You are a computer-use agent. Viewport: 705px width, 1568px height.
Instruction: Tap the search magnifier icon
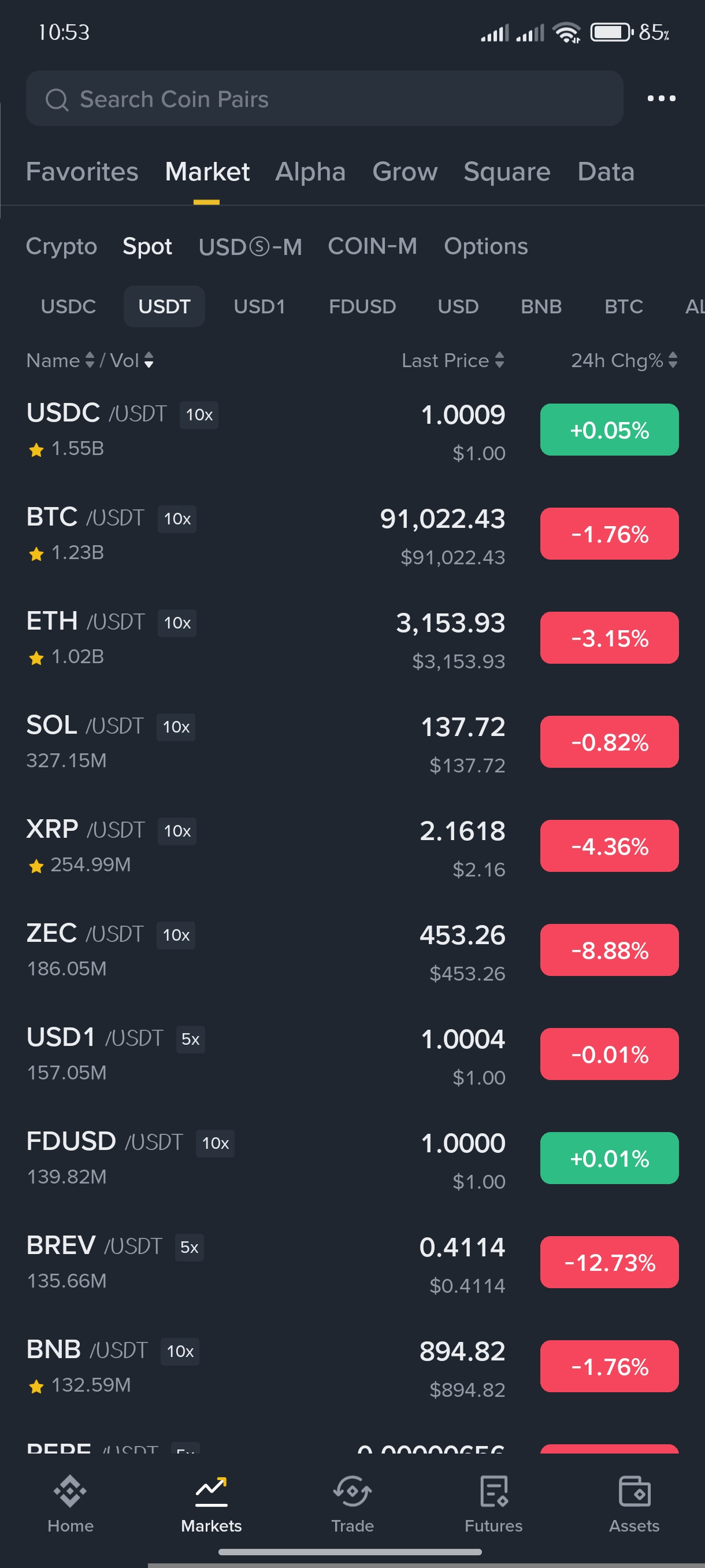(57, 99)
